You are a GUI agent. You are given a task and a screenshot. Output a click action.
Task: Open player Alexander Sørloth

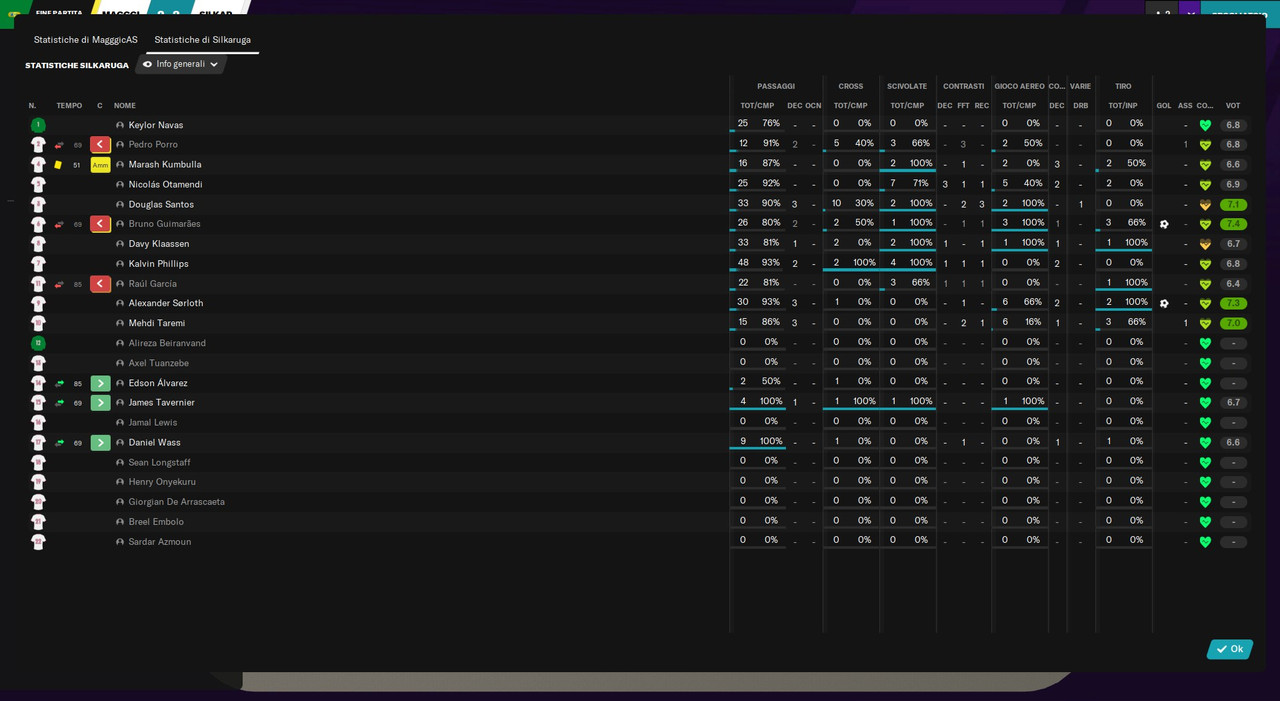click(166, 303)
